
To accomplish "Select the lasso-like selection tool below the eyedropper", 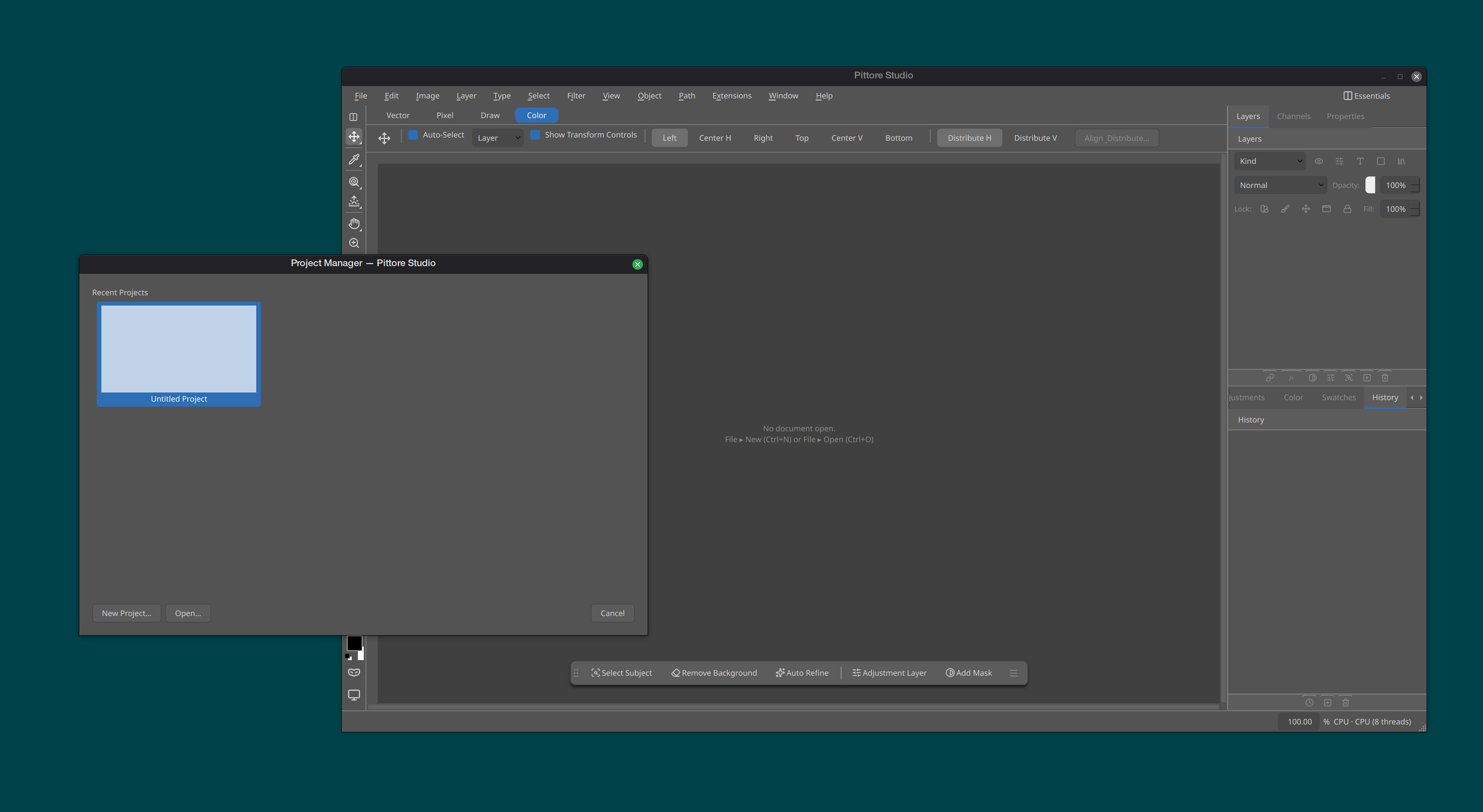I will pyautogui.click(x=354, y=182).
